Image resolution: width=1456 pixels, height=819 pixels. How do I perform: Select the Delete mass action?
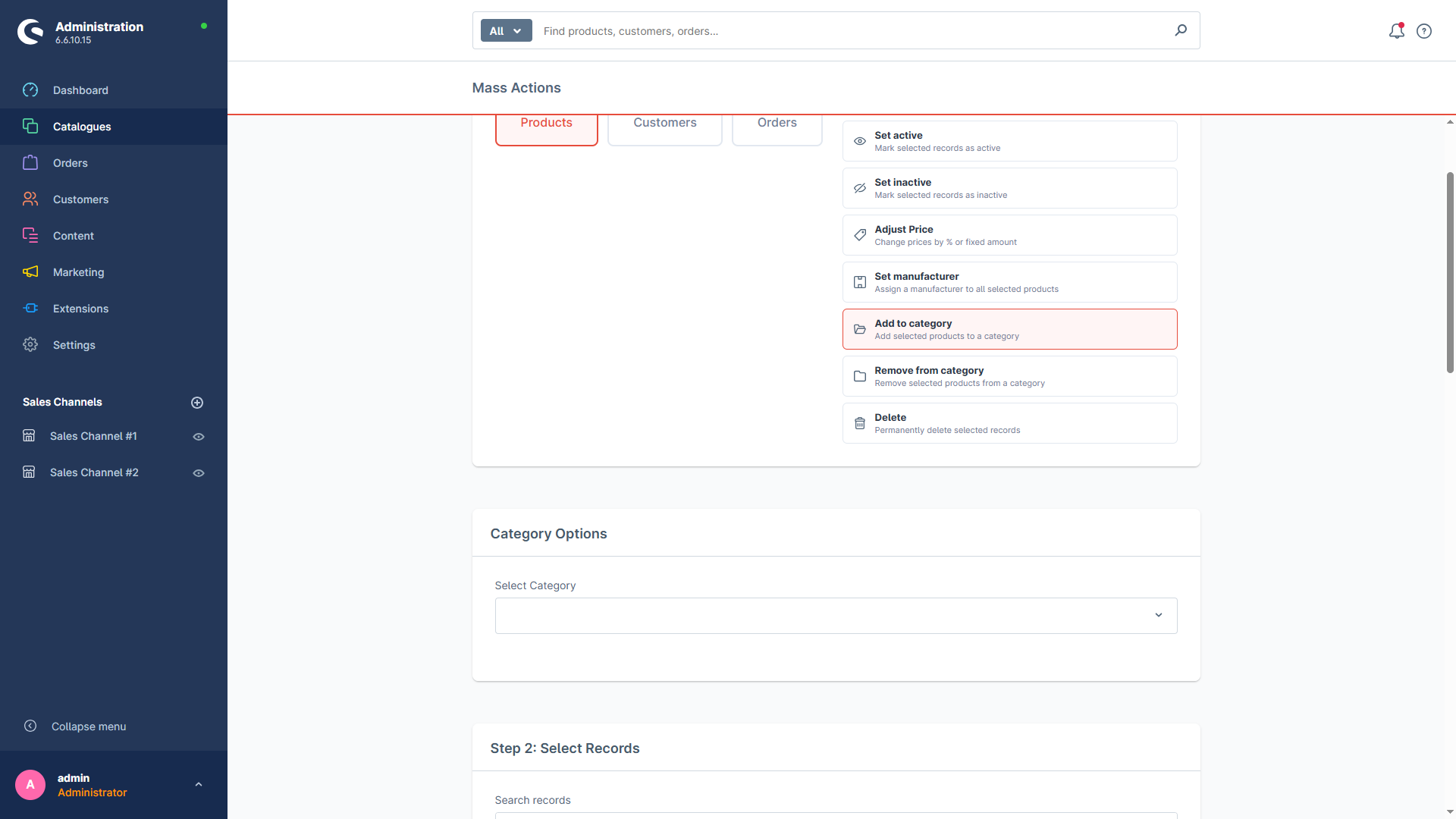tap(1009, 423)
